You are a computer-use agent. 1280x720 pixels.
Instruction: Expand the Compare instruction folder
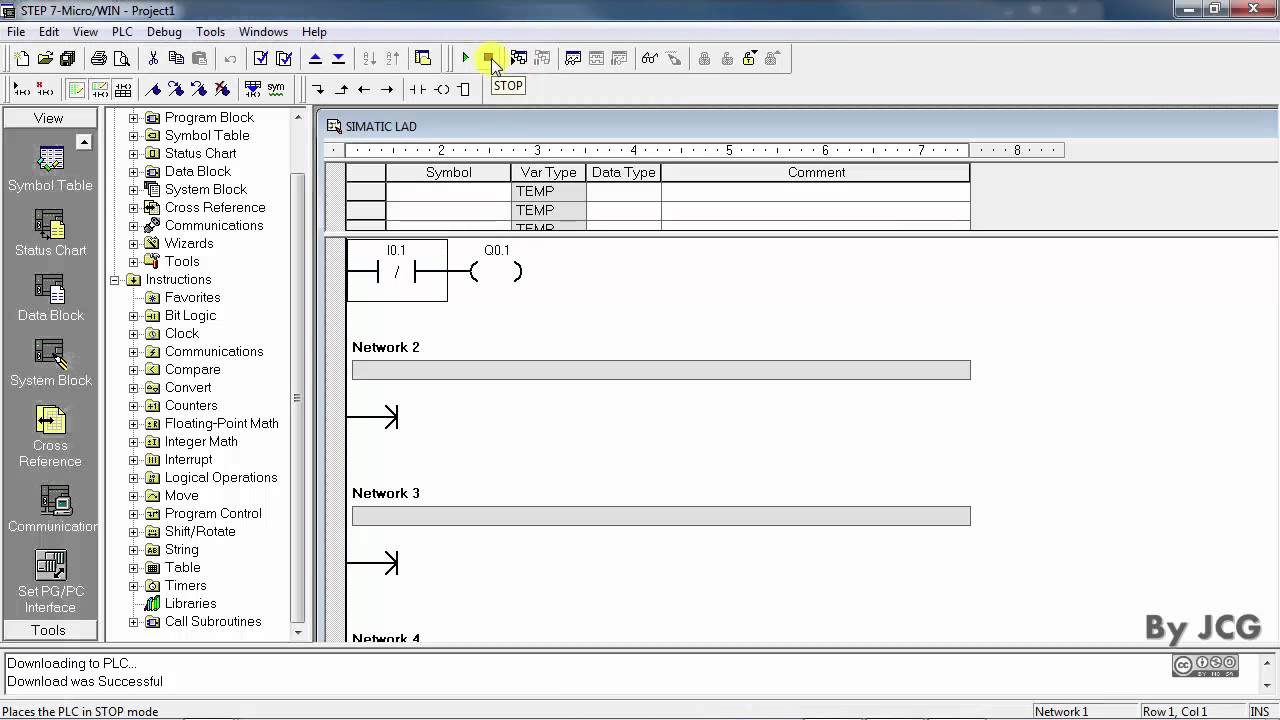134,370
